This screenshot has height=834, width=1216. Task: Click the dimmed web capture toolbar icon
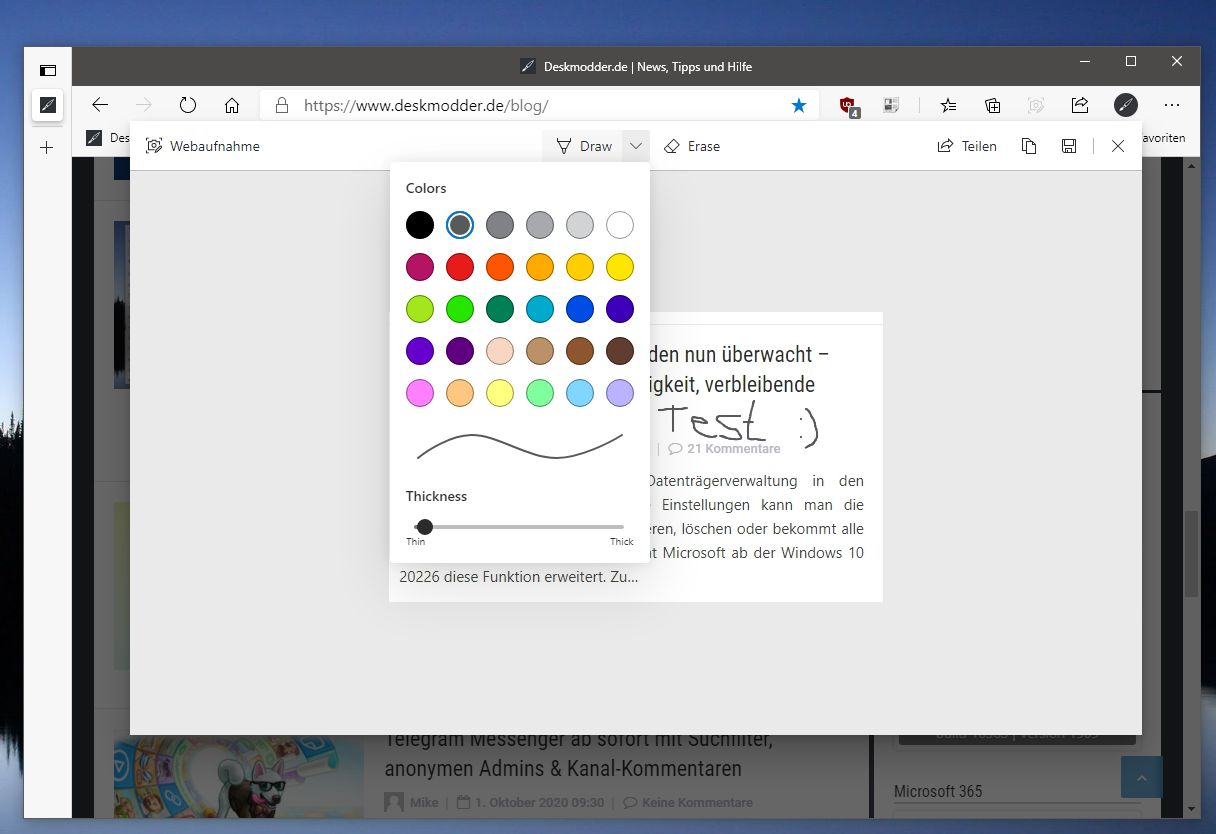tap(1036, 105)
